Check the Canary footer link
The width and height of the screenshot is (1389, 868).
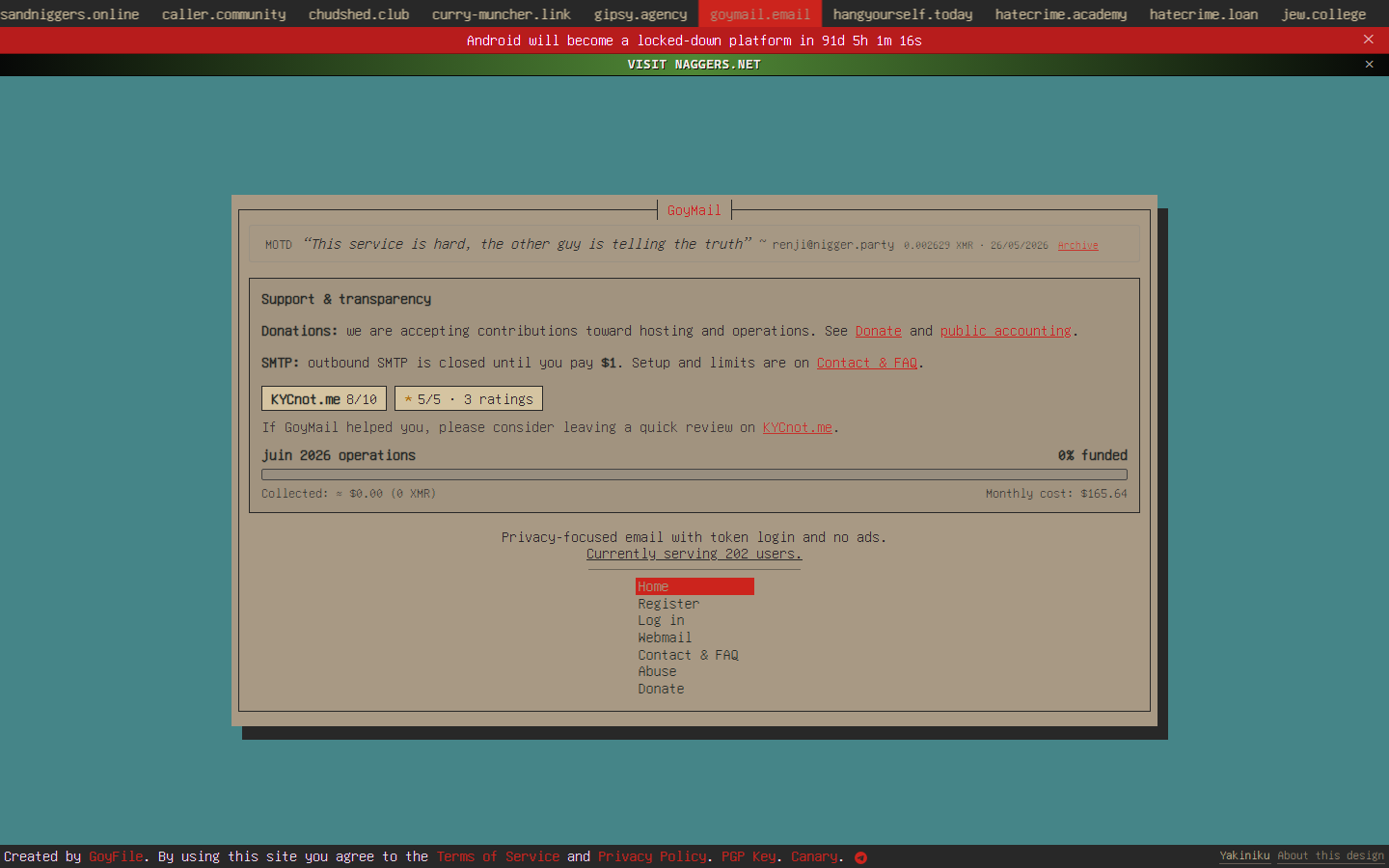tap(814, 856)
